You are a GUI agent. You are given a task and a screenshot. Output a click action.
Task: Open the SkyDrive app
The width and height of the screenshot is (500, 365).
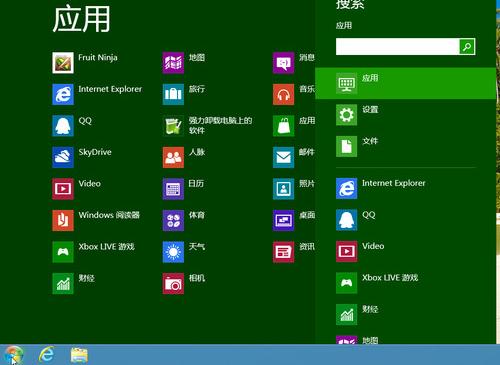(x=82, y=157)
